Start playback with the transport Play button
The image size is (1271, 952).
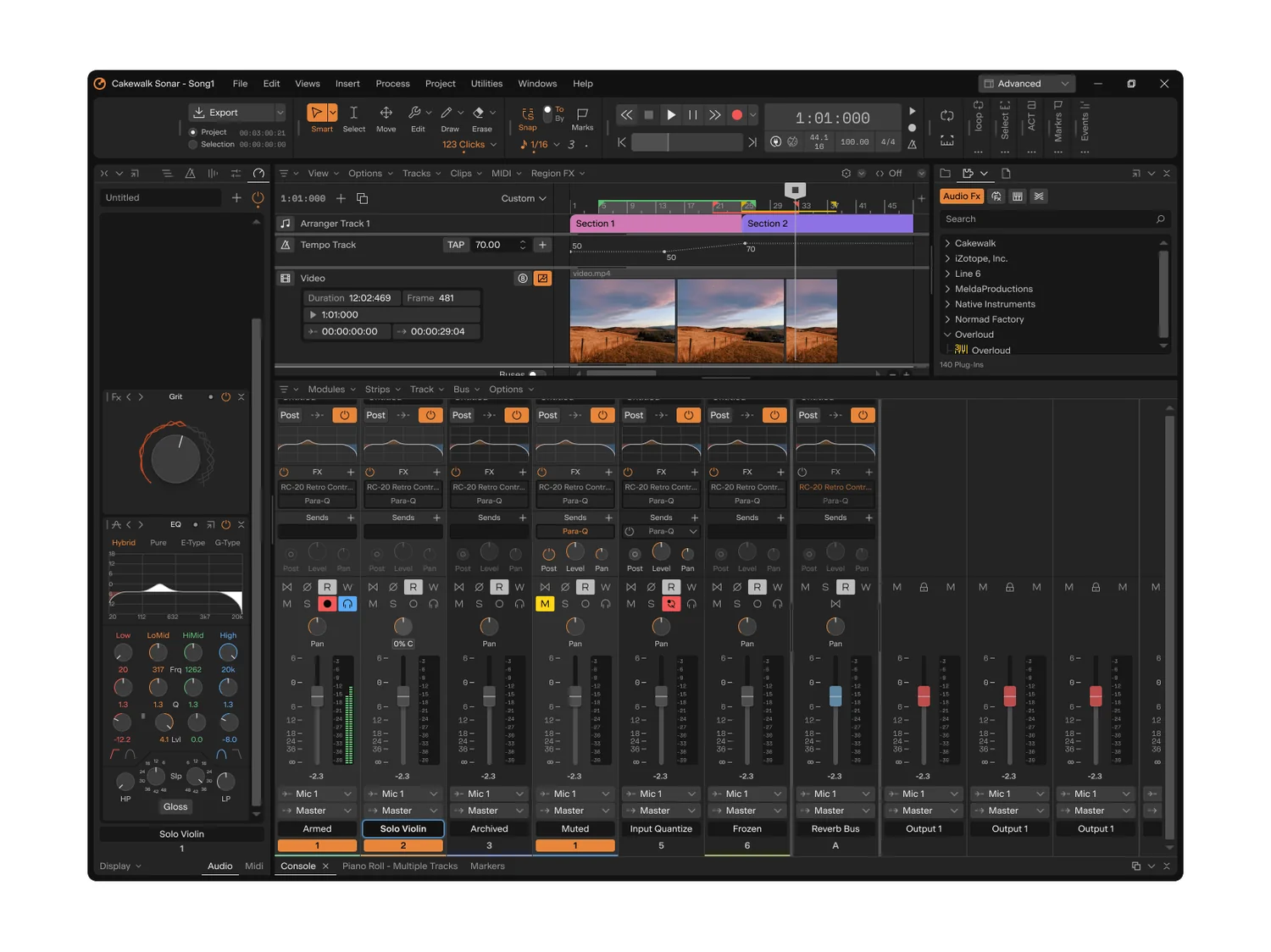[671, 115]
